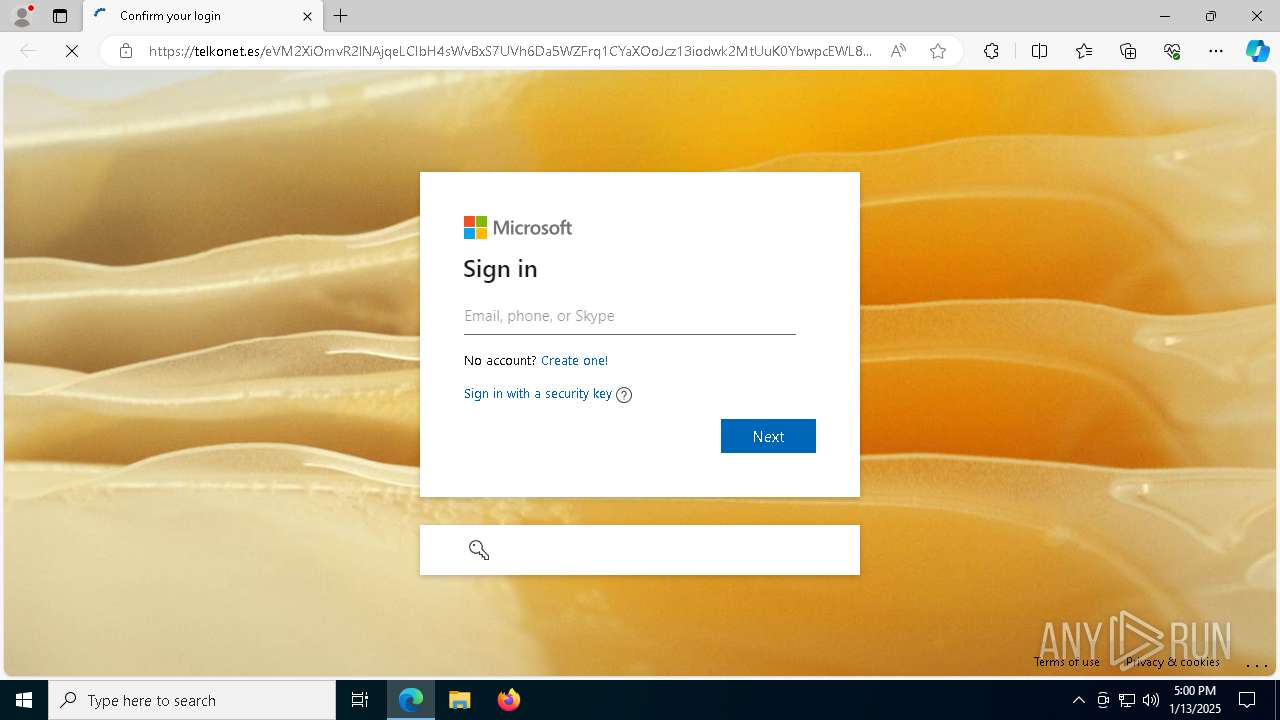Add page to favorites star
The height and width of the screenshot is (720, 1280).
[938, 51]
